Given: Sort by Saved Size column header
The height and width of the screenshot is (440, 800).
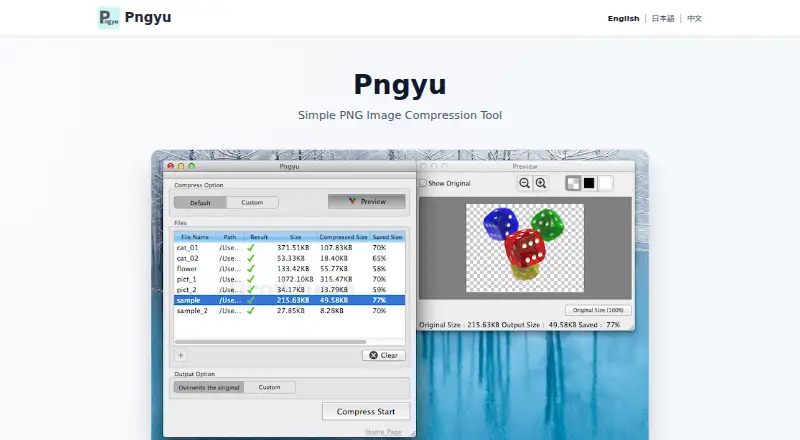Looking at the screenshot, I should [387, 237].
